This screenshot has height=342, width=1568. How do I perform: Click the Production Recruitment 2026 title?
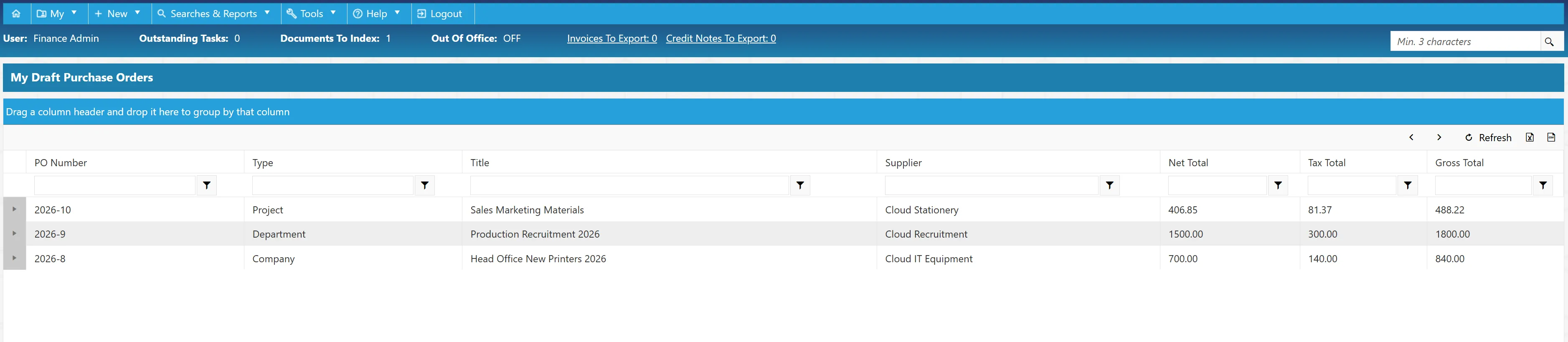point(535,234)
